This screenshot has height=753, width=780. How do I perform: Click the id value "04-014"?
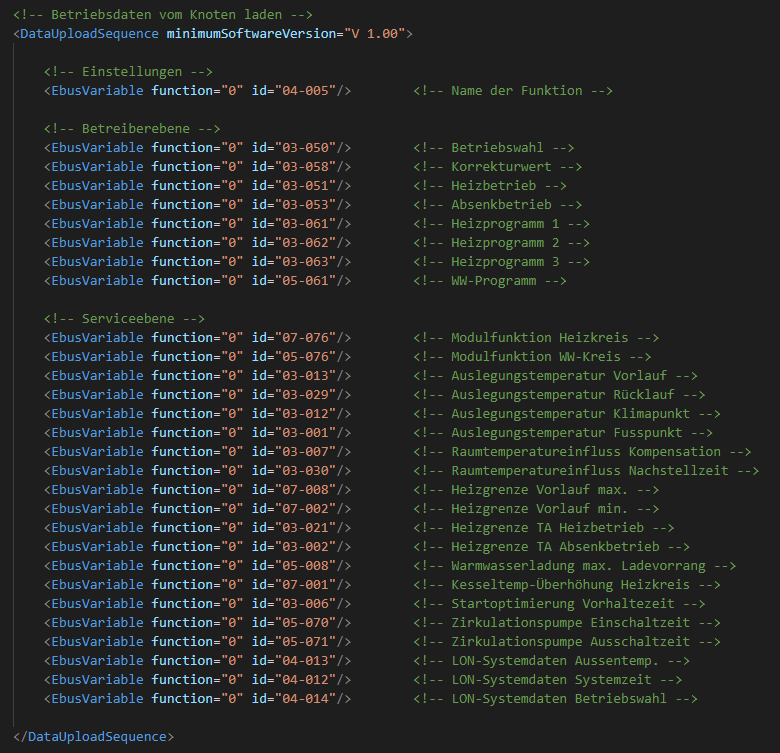coord(305,698)
